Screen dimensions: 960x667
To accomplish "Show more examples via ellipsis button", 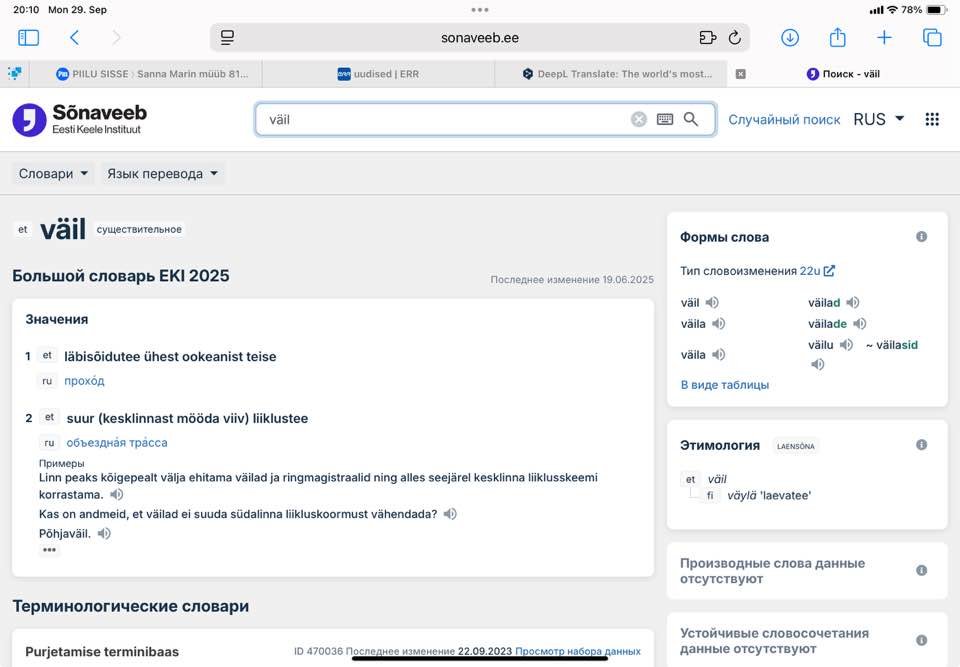I will [50, 551].
